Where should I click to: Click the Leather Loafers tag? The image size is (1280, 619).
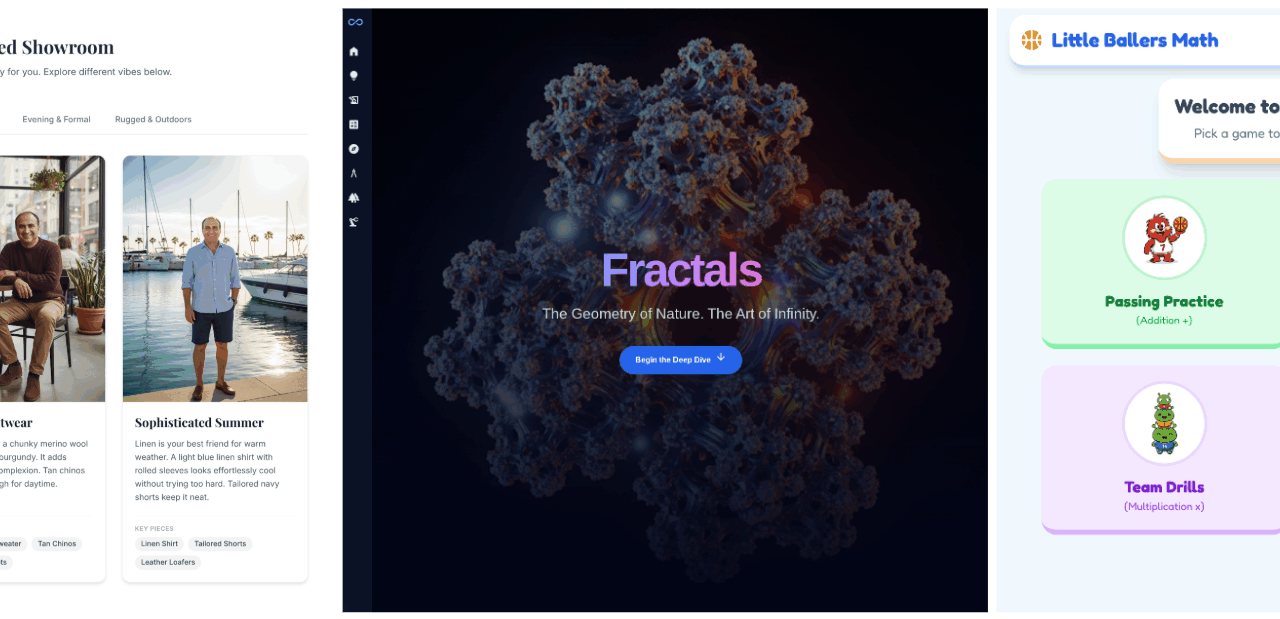point(168,562)
